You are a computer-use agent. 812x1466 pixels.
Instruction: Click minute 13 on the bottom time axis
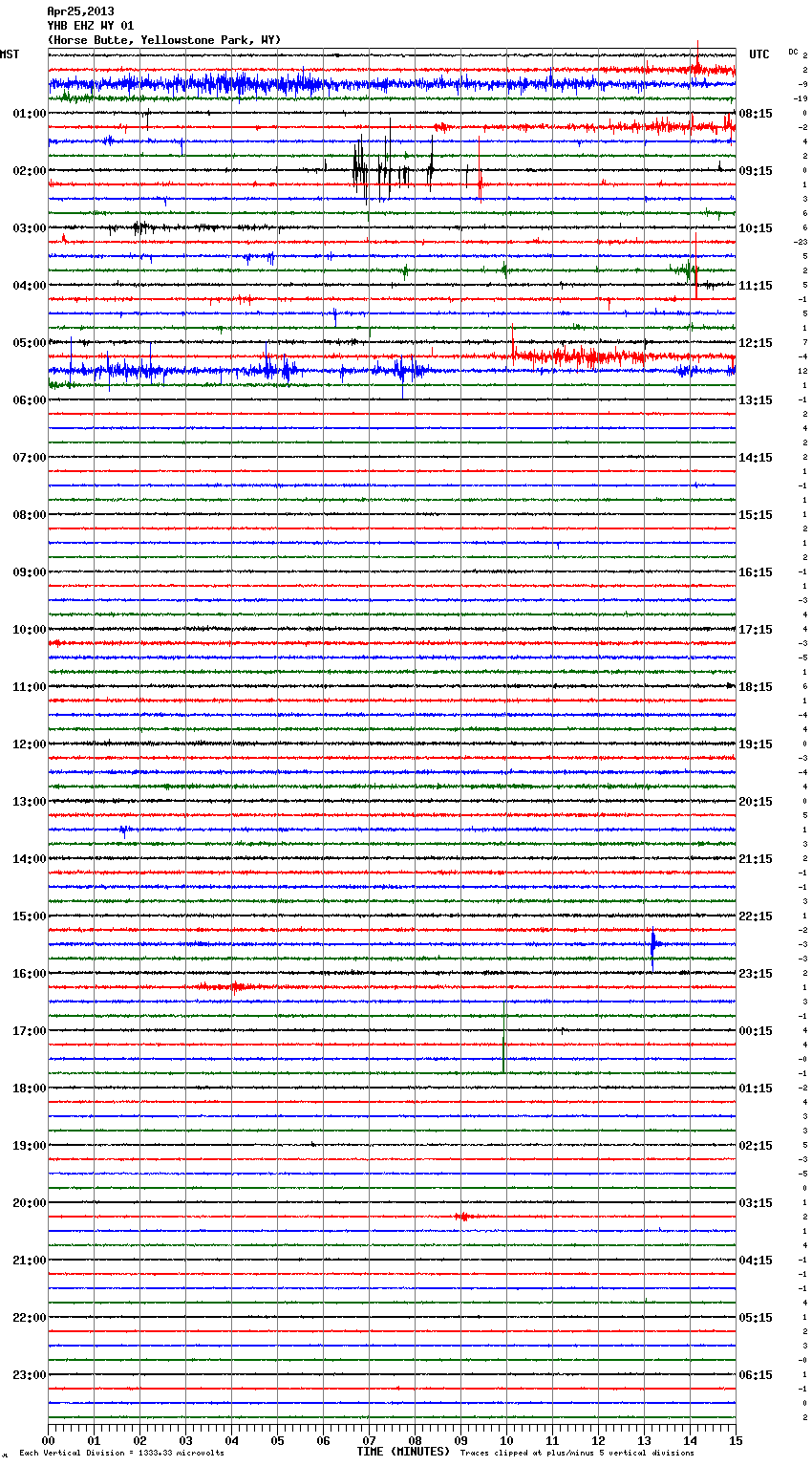pyautogui.click(x=644, y=1440)
